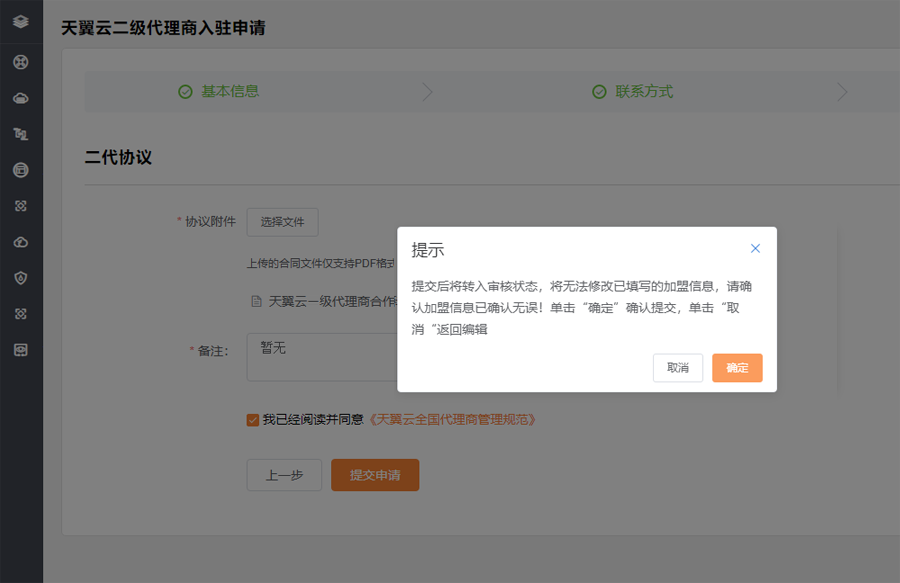Screen dimensions: 900x583
Task: Open the shield icon in the sidebar
Action: click(x=21, y=278)
